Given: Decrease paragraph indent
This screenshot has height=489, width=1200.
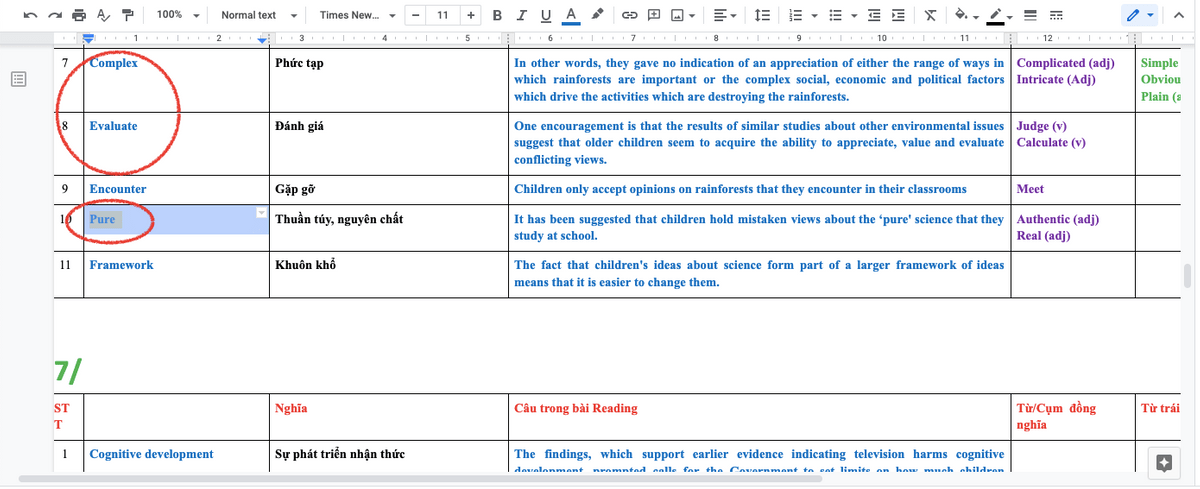Looking at the screenshot, I should click(x=875, y=16).
